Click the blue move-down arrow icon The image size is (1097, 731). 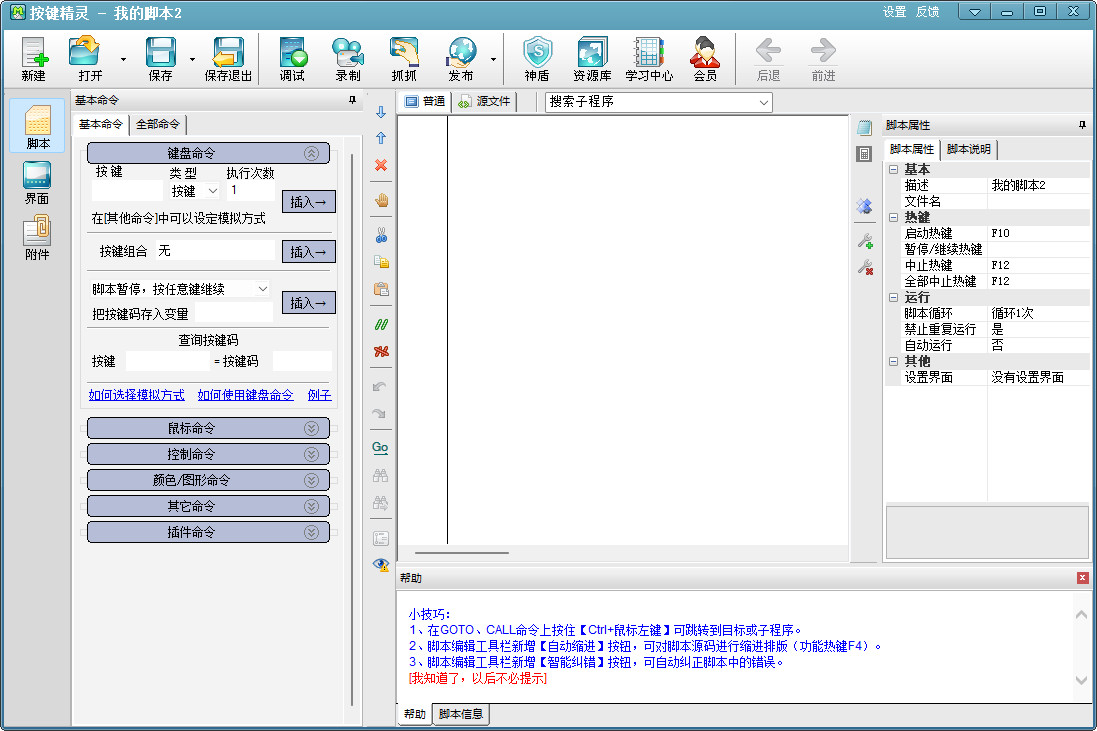[x=381, y=112]
